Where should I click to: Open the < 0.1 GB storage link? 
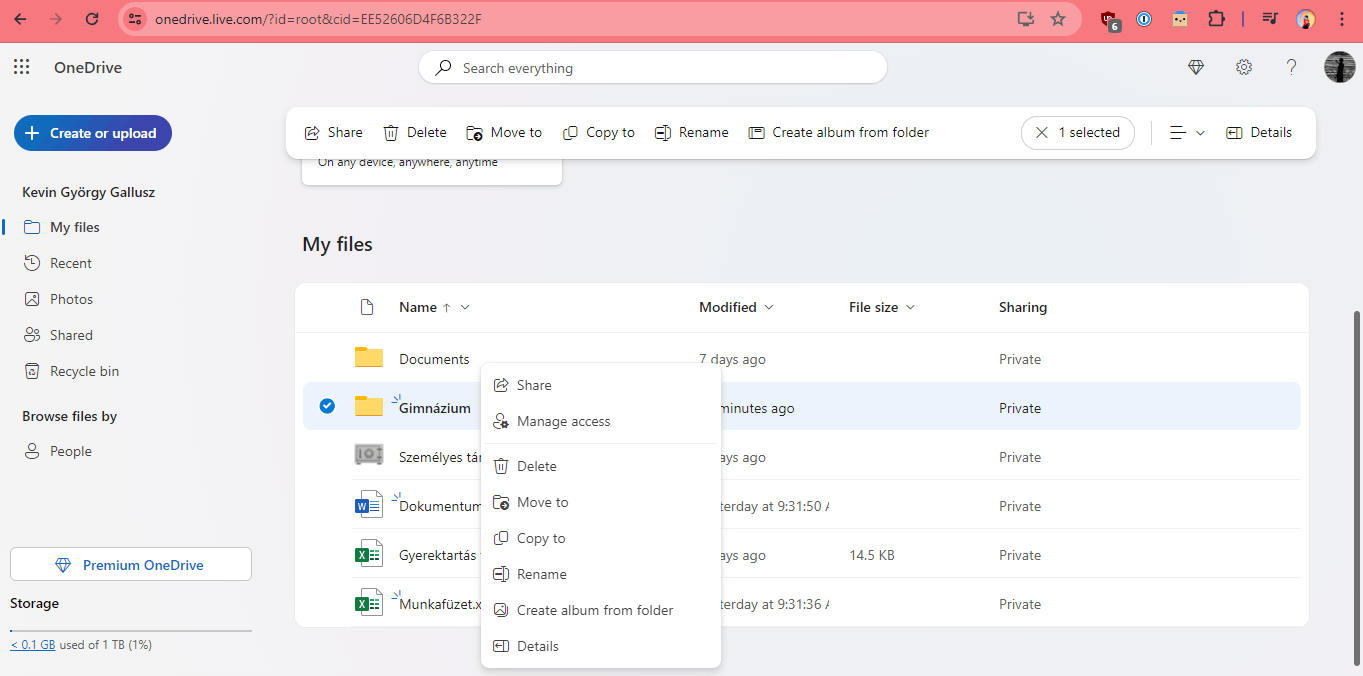pyautogui.click(x=33, y=645)
